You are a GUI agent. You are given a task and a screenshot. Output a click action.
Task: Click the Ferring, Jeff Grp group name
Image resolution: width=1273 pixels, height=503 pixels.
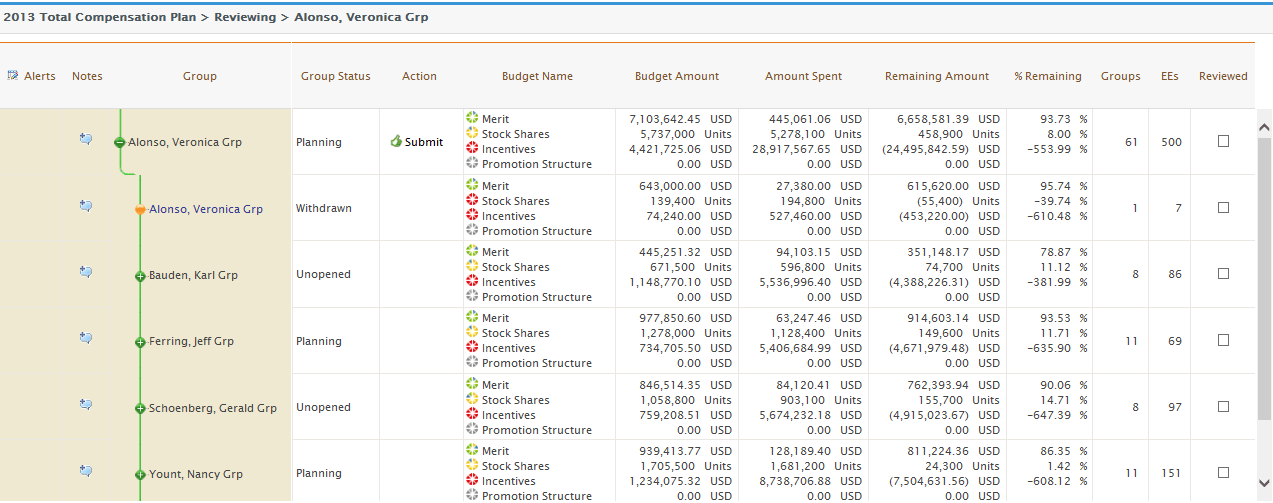pos(191,341)
